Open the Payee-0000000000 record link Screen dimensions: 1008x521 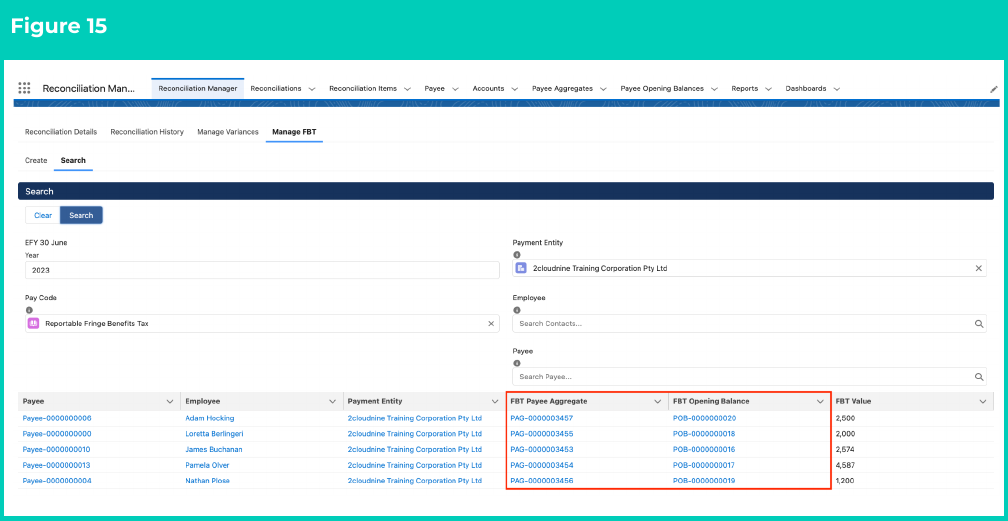(57, 434)
